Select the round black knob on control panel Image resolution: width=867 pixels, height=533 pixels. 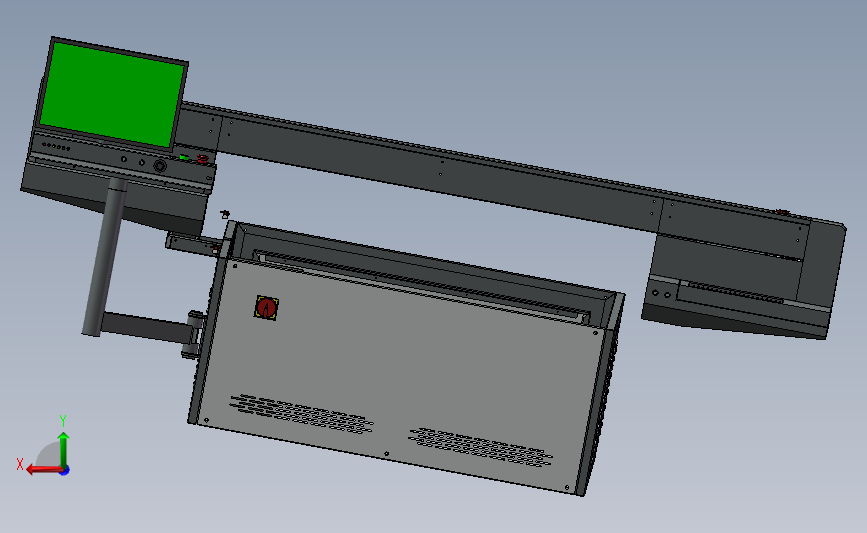pos(160,165)
